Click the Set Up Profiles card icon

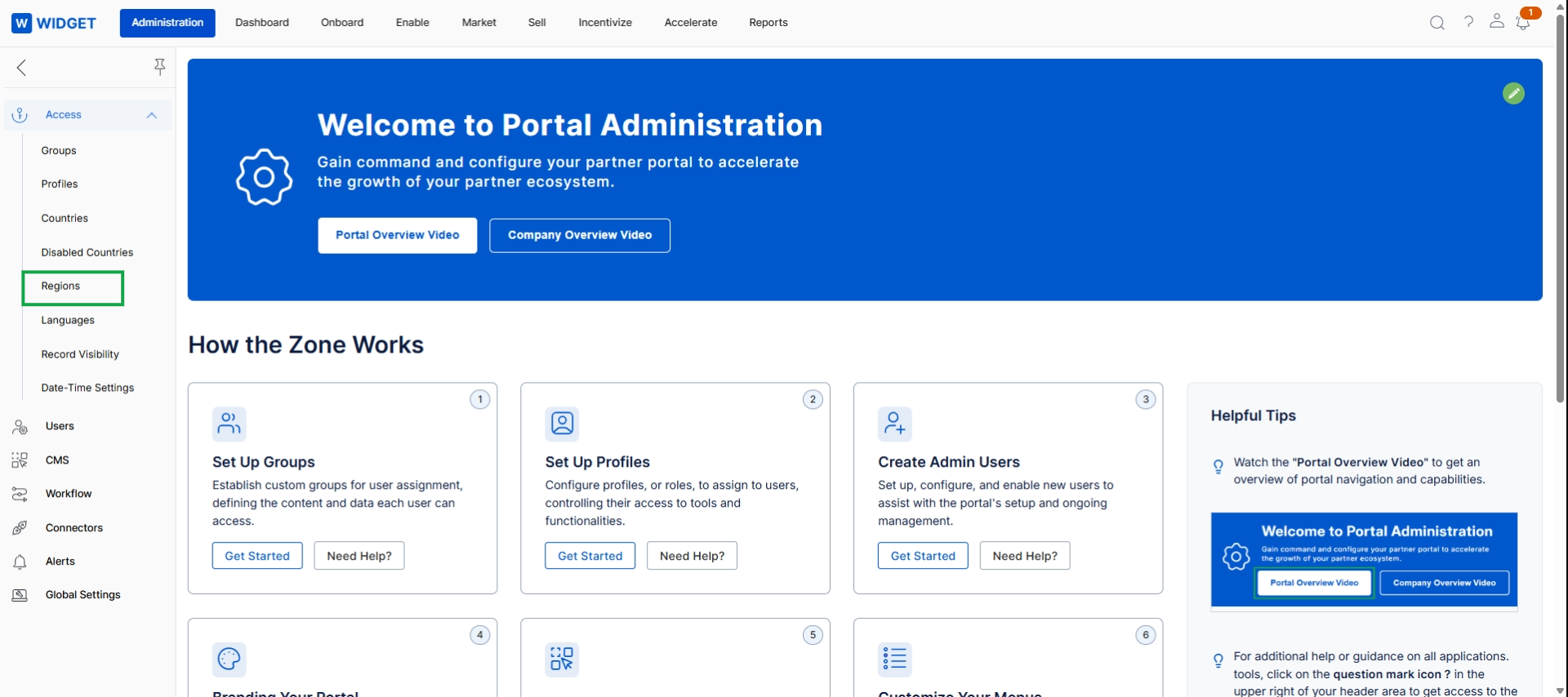(x=562, y=424)
